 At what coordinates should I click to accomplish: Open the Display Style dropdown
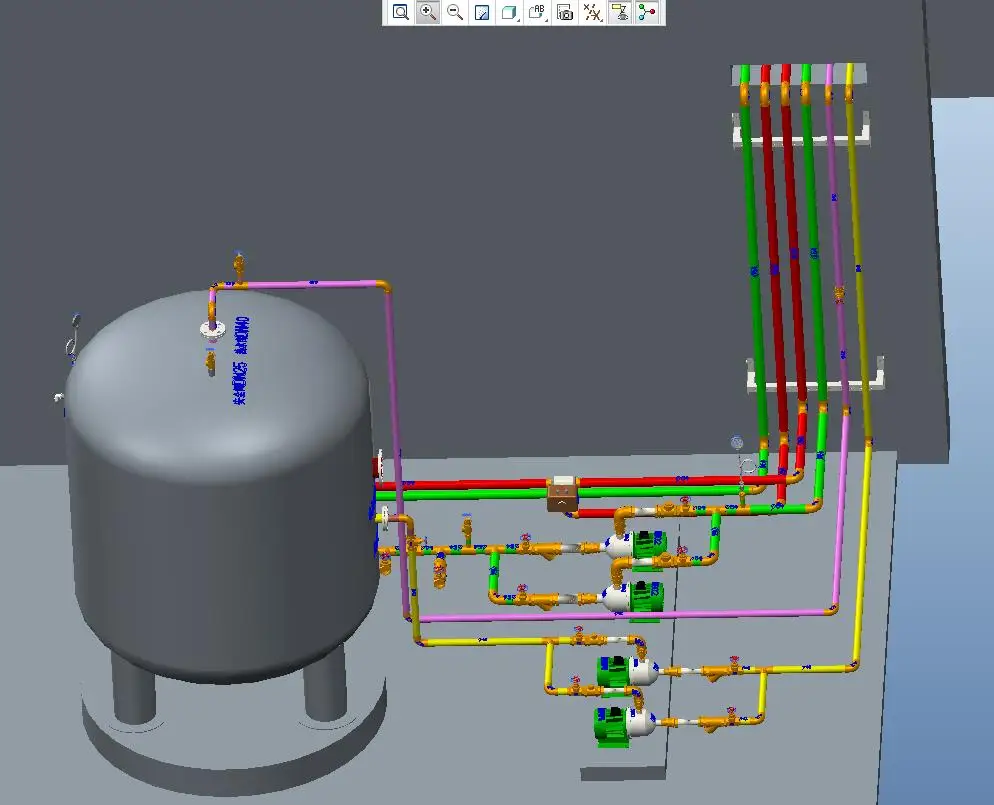coord(509,12)
